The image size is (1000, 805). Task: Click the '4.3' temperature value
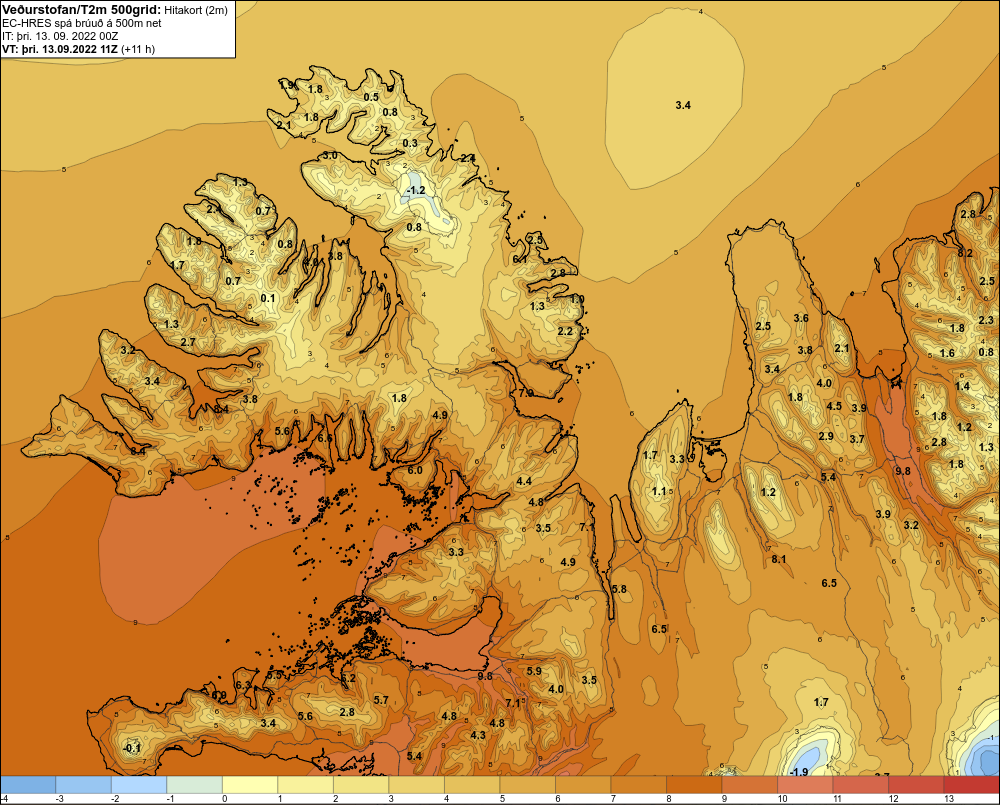click(478, 735)
